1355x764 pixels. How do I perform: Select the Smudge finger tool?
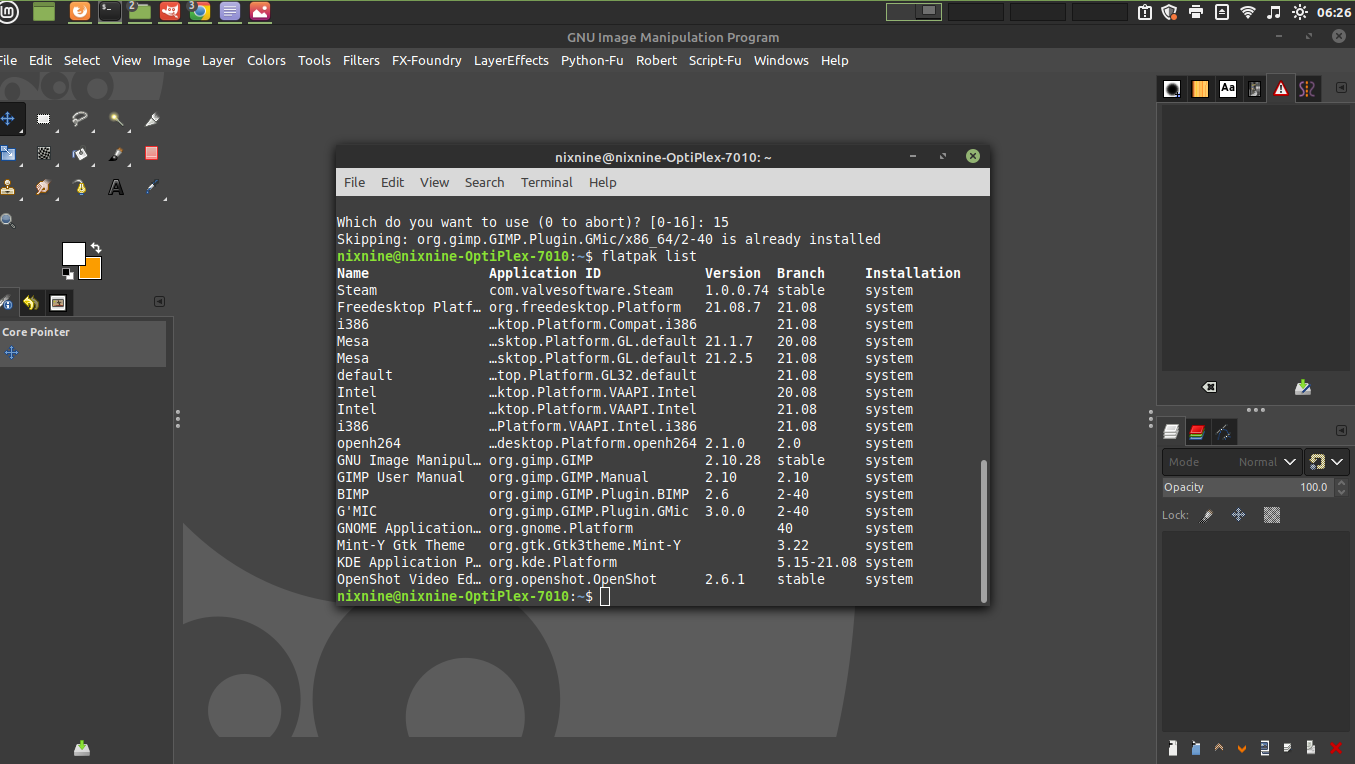point(44,187)
